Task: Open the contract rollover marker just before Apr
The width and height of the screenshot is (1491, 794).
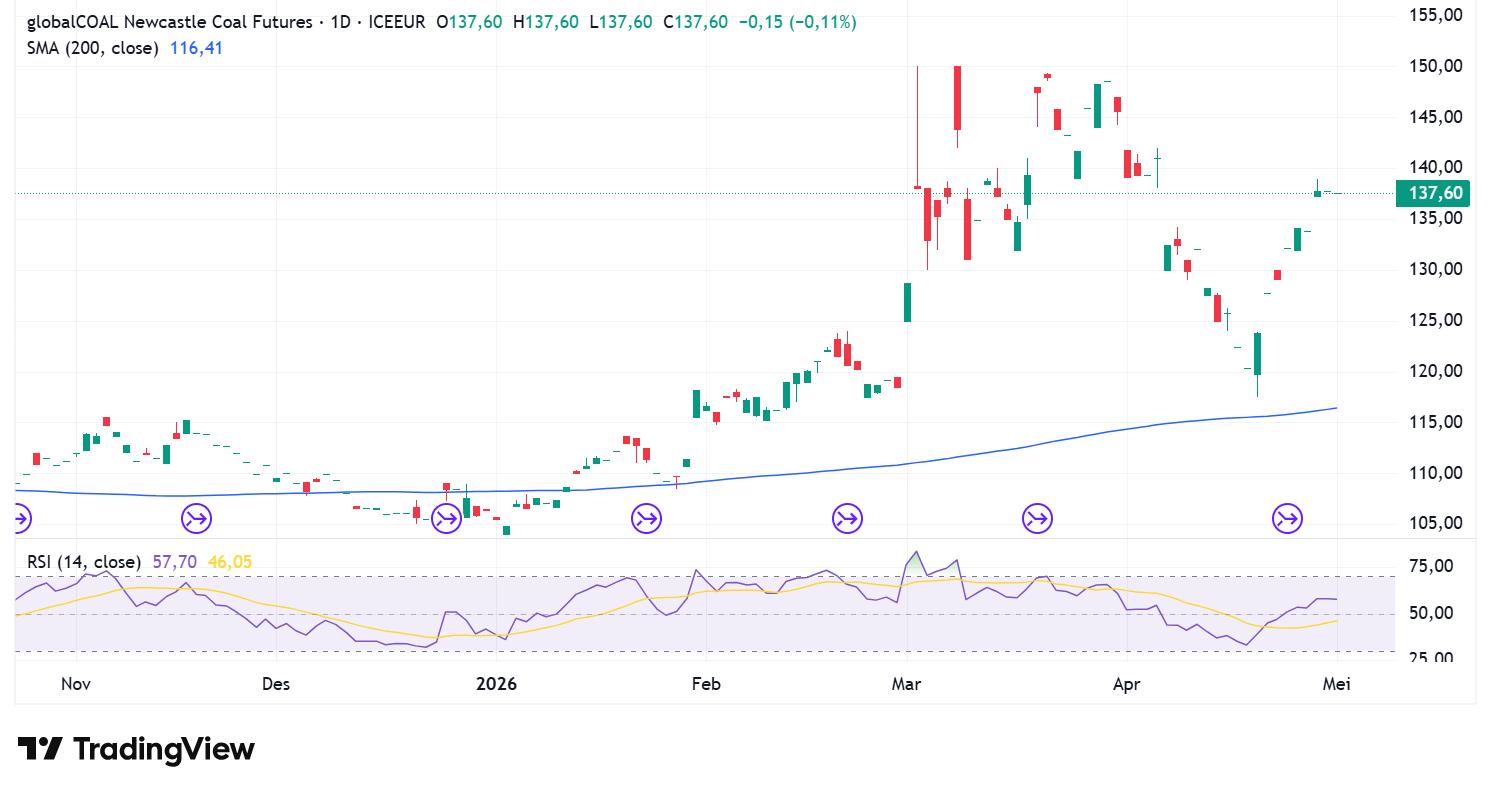Action: tap(1037, 518)
